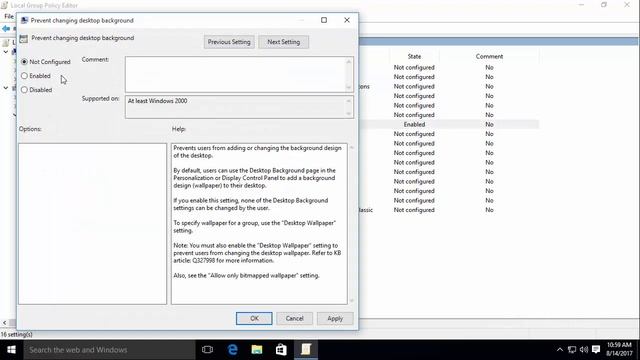This screenshot has width=640, height=360.
Task: Open the File menu in Group Policy Editor
Action: [9, 16]
